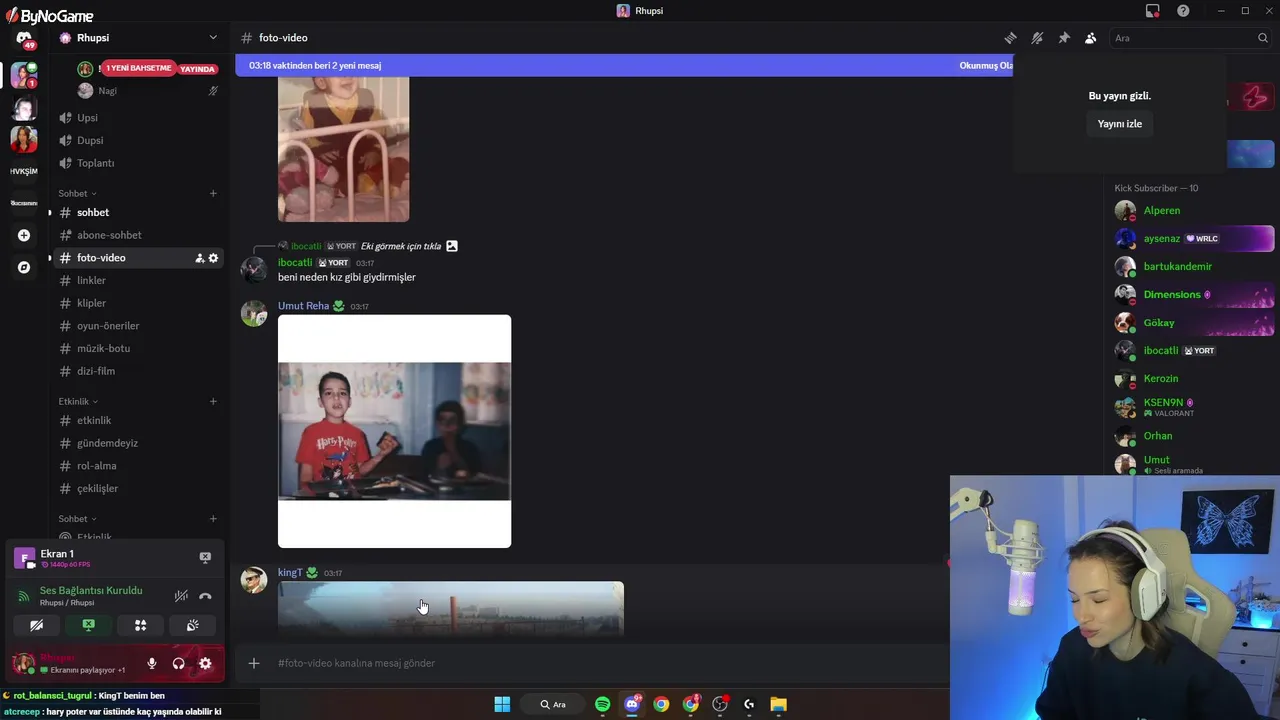Open direct messages home icon with 49 badge
The image size is (1280, 720).
pos(24,40)
